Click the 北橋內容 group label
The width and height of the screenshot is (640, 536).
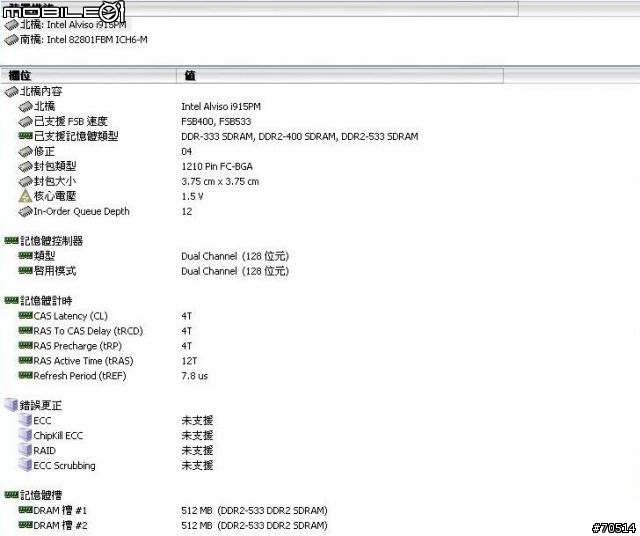(x=41, y=91)
